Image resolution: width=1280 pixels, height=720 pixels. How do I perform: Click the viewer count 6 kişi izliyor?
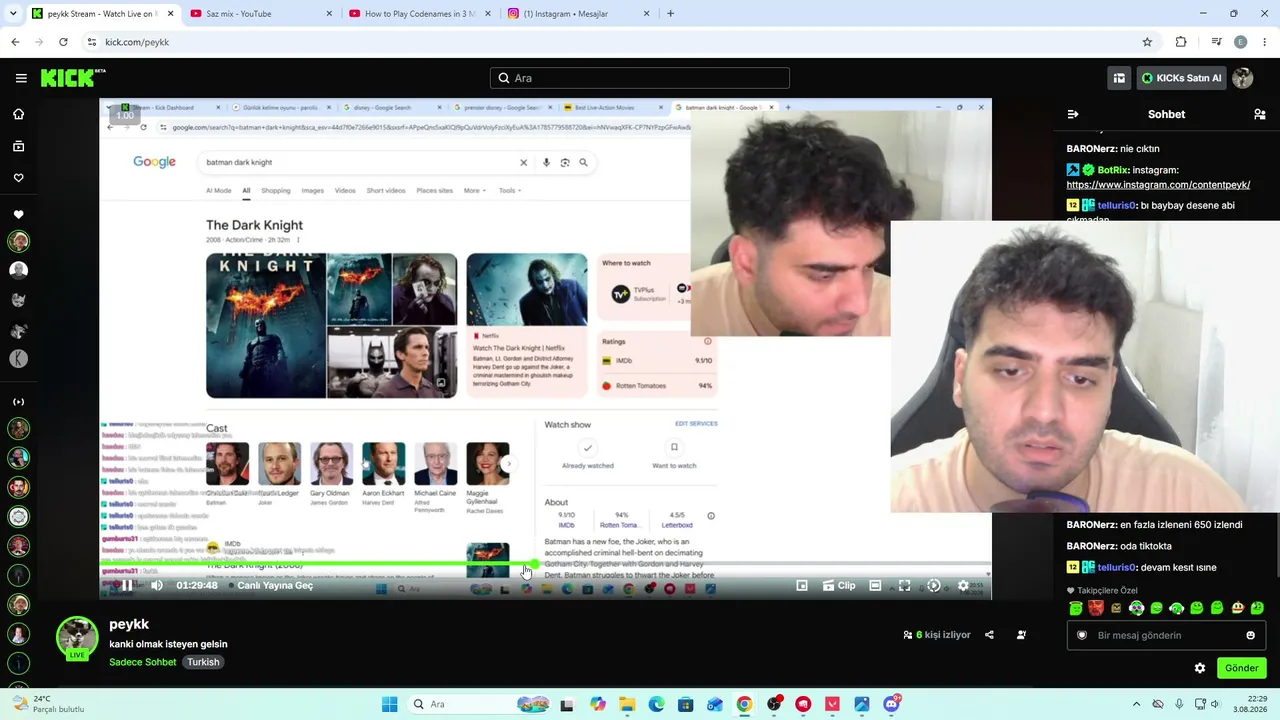point(937,635)
